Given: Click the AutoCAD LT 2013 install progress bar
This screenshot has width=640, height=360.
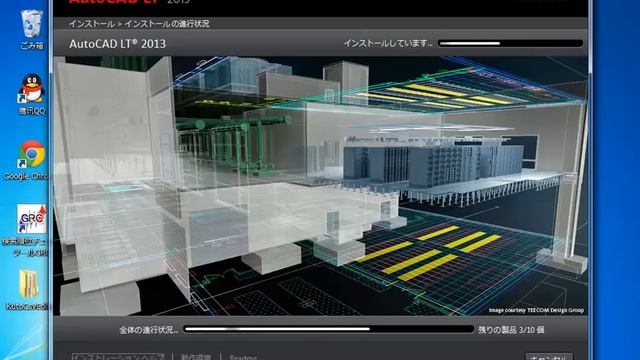Looking at the screenshot, I should click(x=510, y=43).
